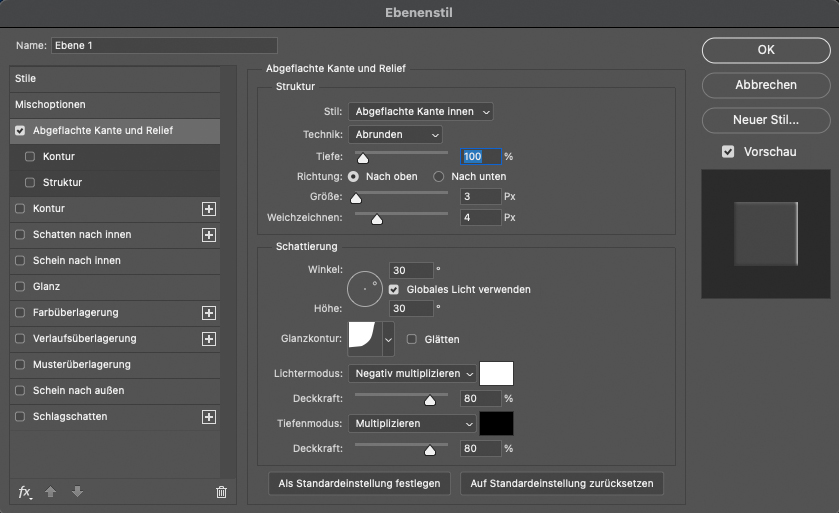The width and height of the screenshot is (839, 513).
Task: Click the plus icon next to Kontur
Action: pos(209,209)
